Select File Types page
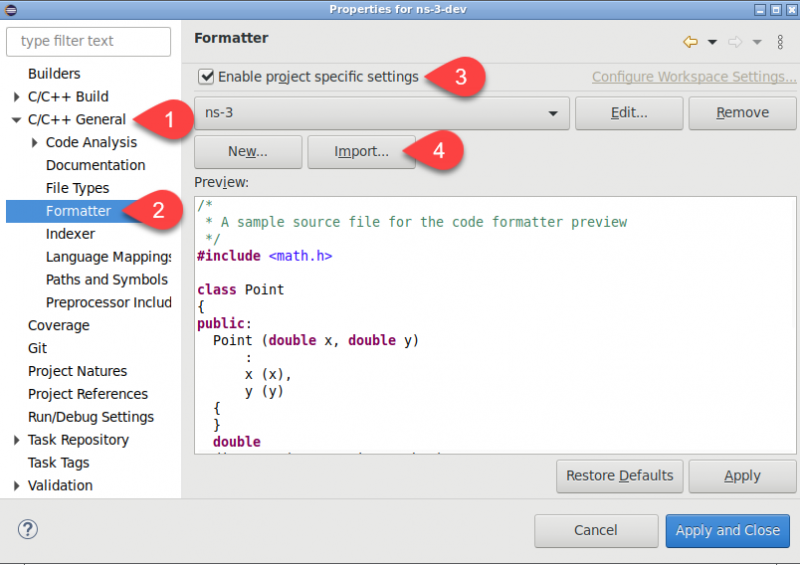This screenshot has height=565, width=800. [78, 188]
